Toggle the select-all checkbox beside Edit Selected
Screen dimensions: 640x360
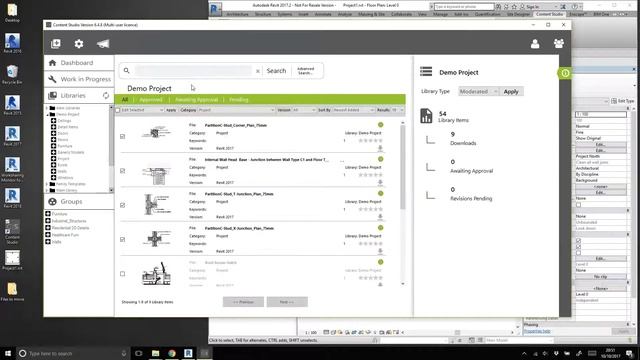(118, 110)
